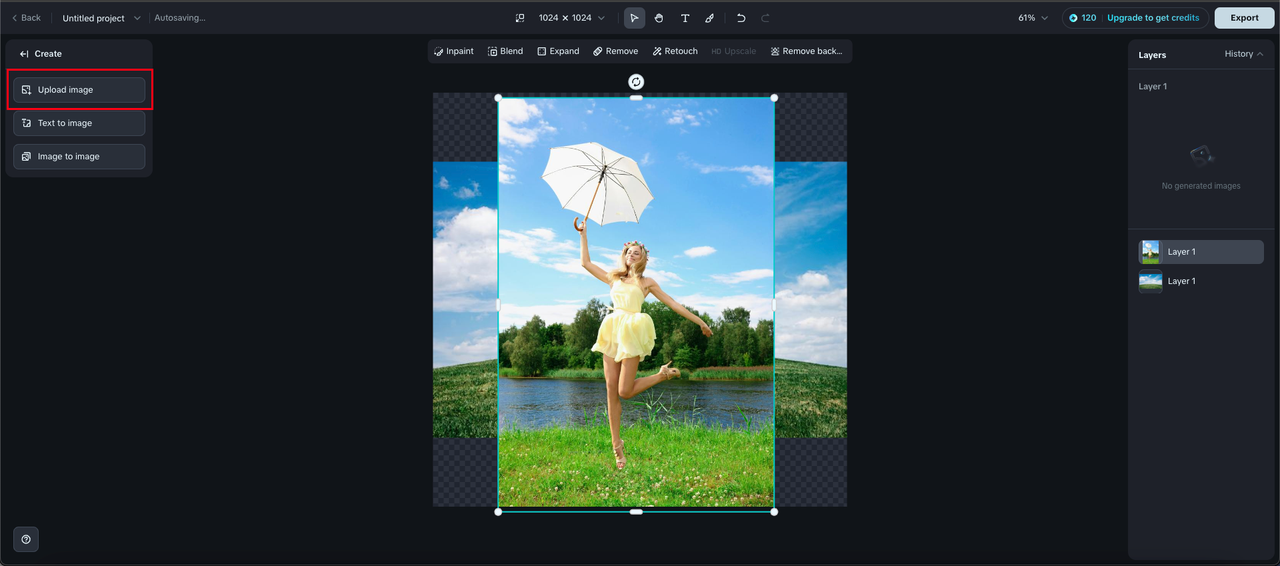
Task: Click the woman photo layer thumbnail
Action: (1151, 252)
